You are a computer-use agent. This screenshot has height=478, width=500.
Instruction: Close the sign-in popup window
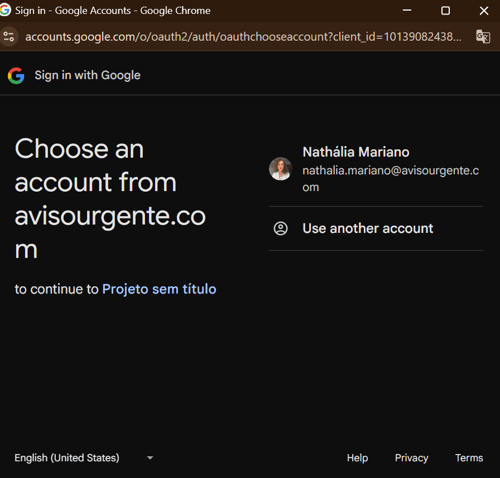point(484,11)
